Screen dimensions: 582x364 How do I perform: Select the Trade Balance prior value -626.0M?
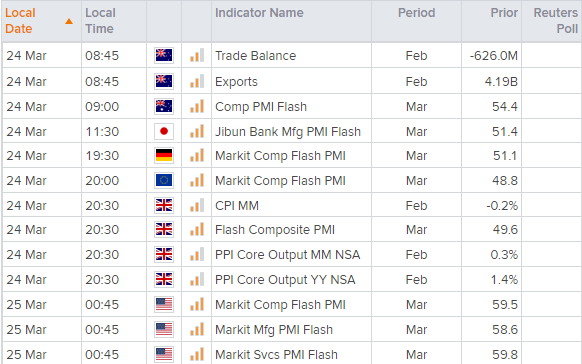493,56
